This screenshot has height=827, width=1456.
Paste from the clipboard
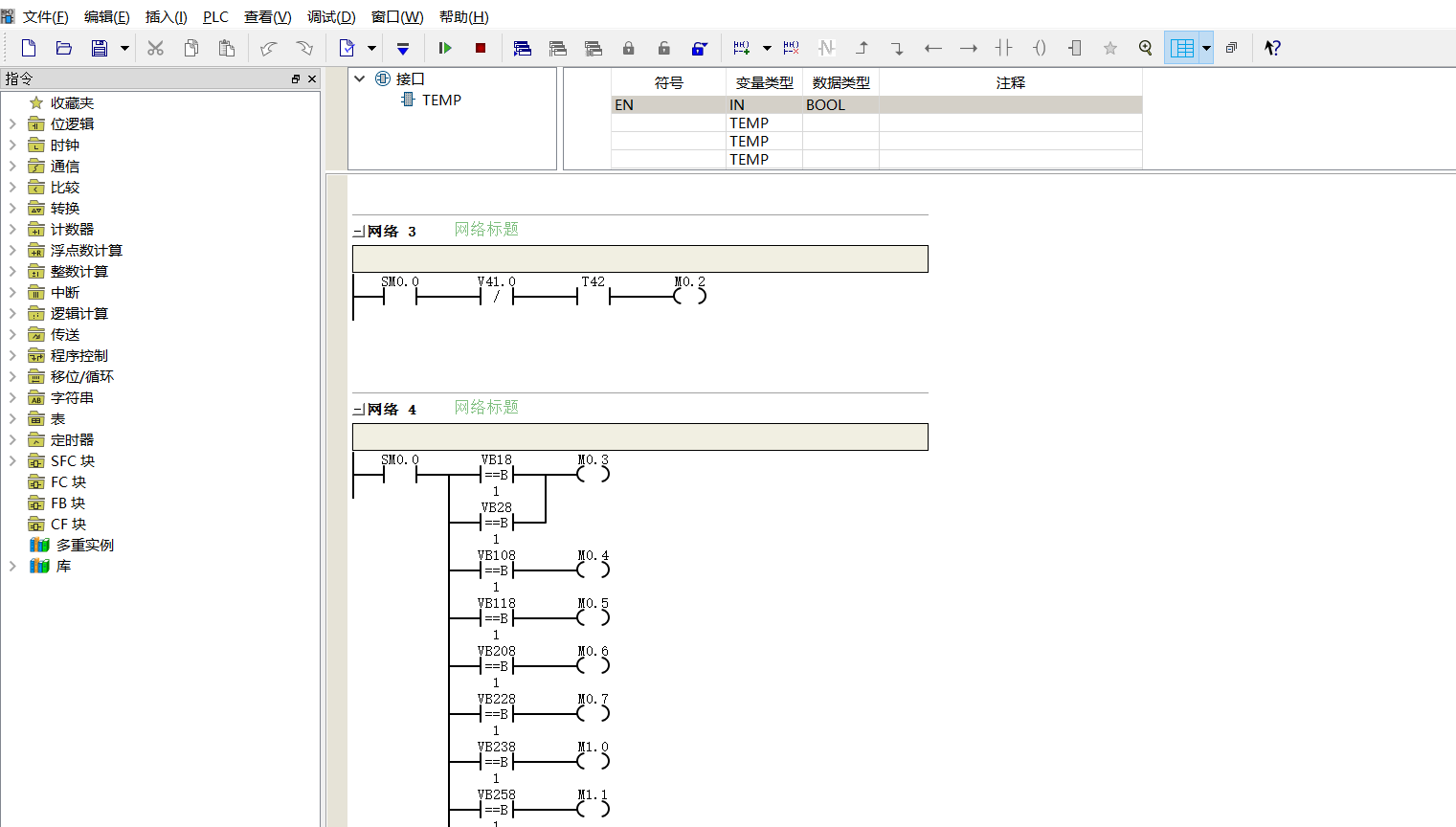pyautogui.click(x=227, y=48)
